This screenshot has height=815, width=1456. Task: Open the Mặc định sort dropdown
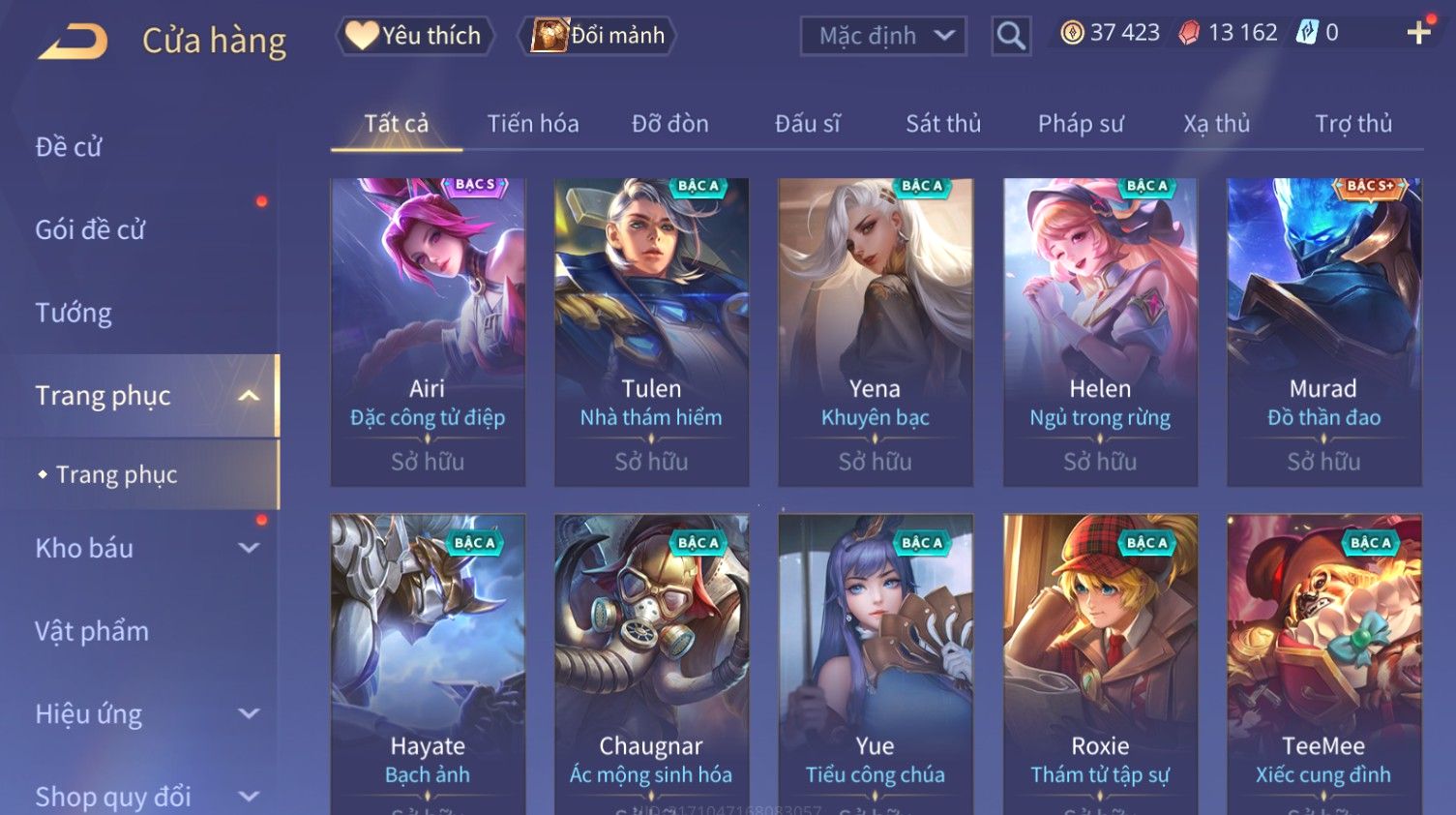pos(883,36)
